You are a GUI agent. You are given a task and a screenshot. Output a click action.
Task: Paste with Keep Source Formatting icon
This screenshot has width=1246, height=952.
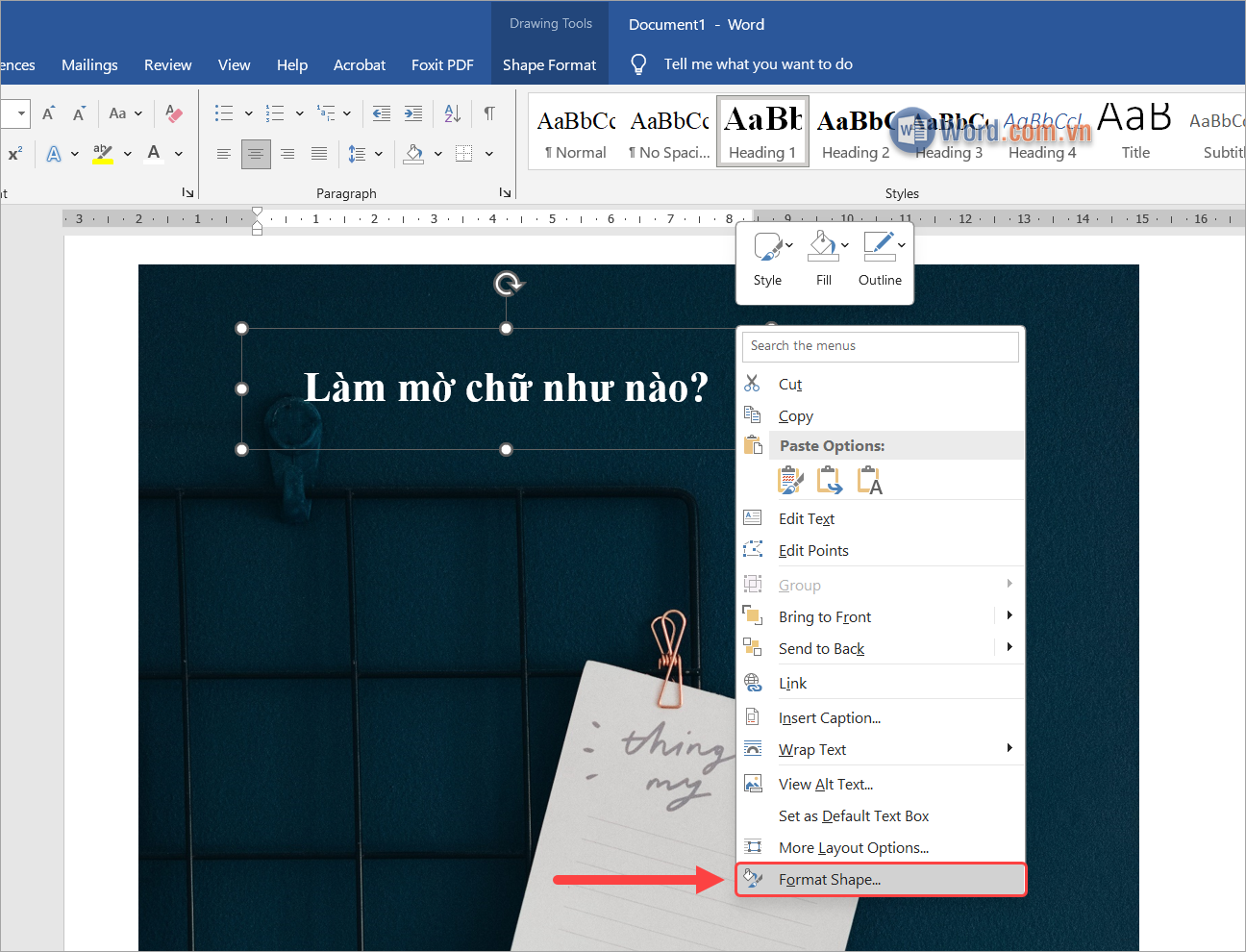[790, 479]
